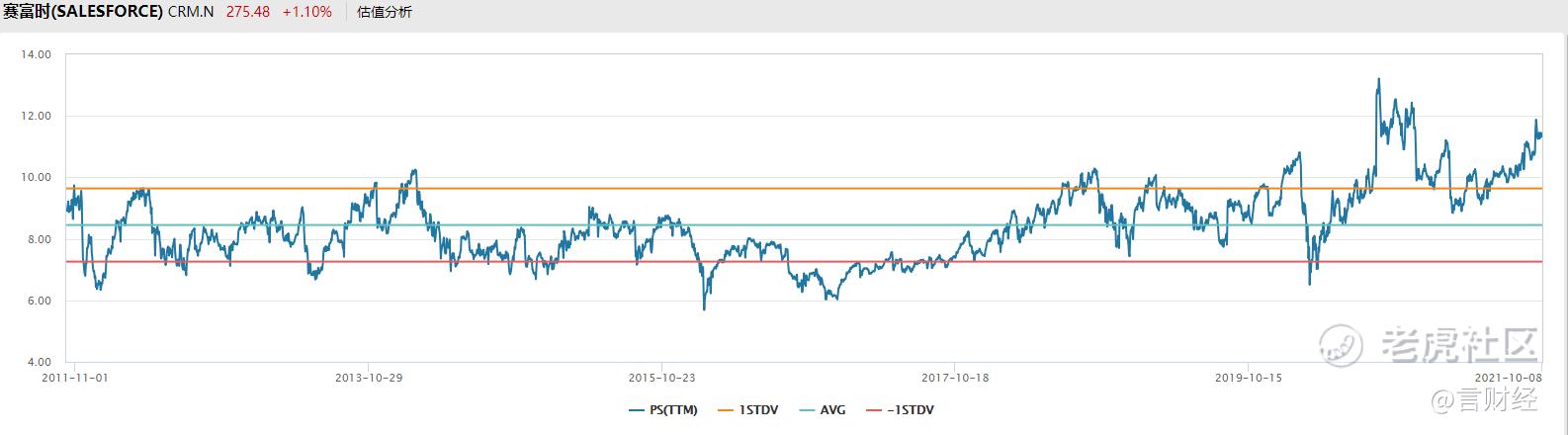Click the CRM.N ticker symbol
Image resolution: width=1568 pixels, height=435 pixels.
pos(191,13)
